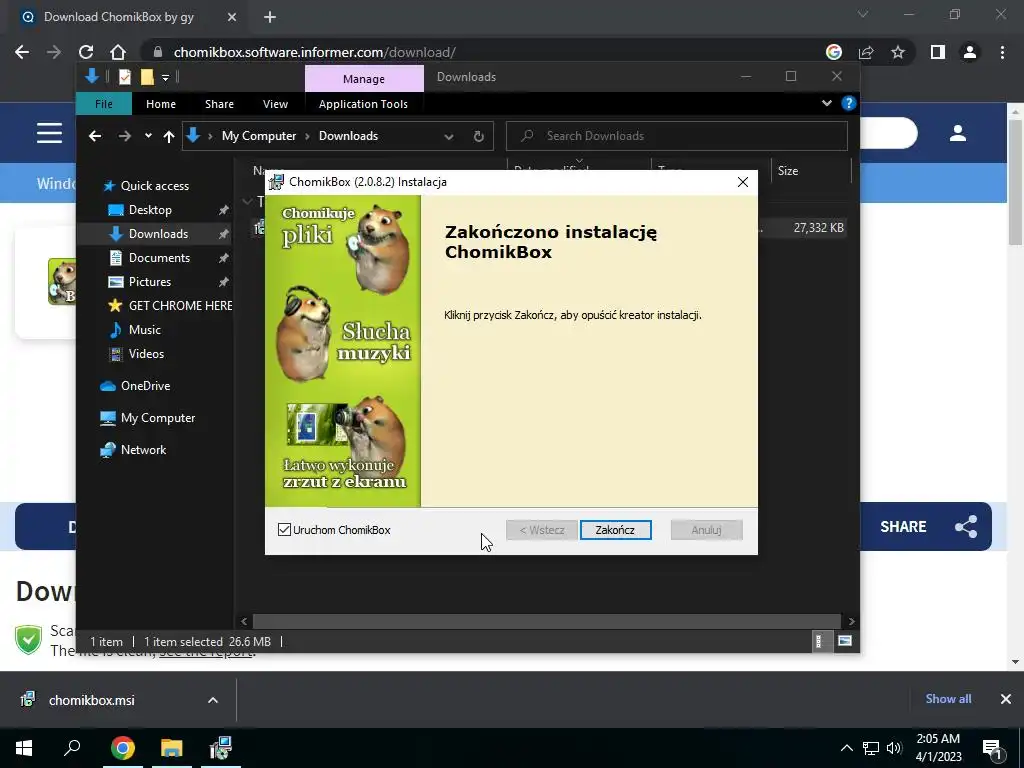This screenshot has height=768, width=1024.
Task: Open Windows Start menu
Action: (24, 748)
